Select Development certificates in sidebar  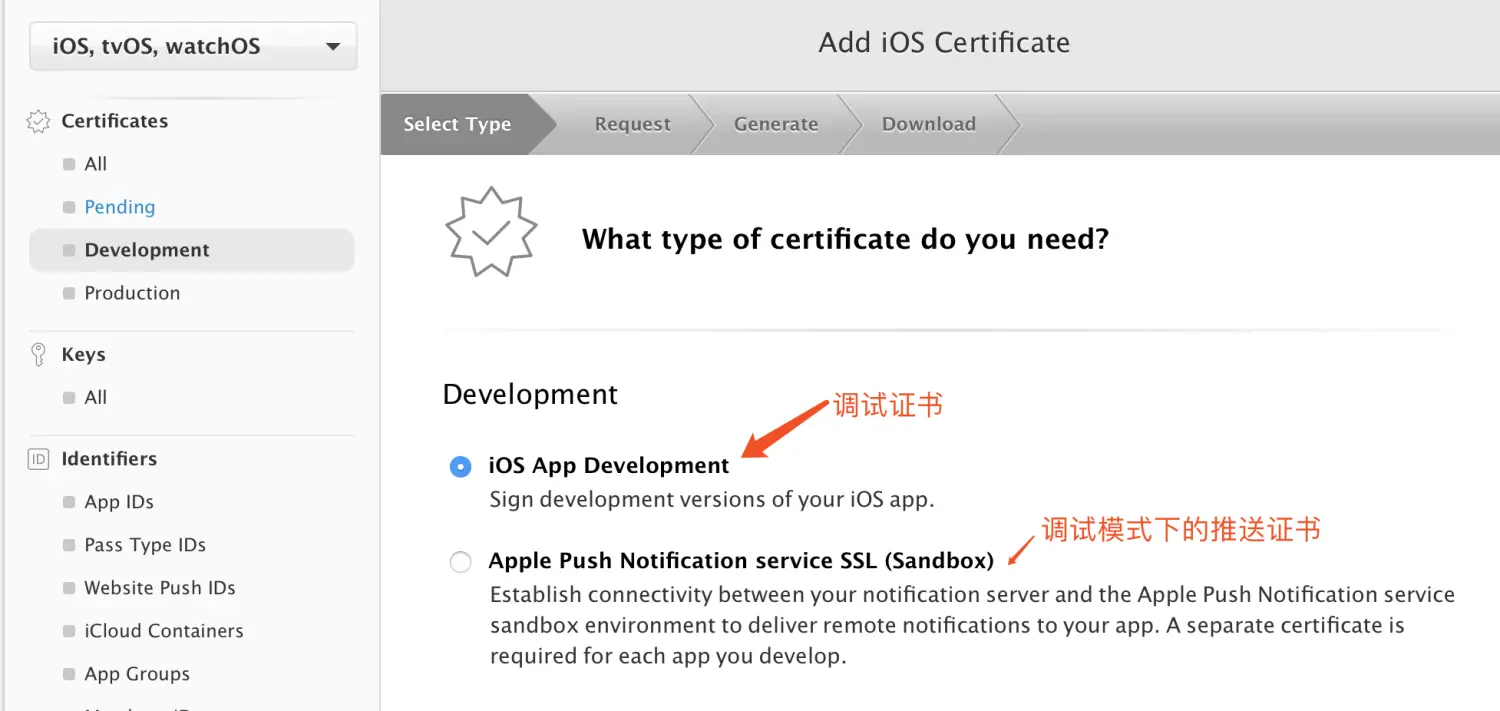tap(192, 250)
